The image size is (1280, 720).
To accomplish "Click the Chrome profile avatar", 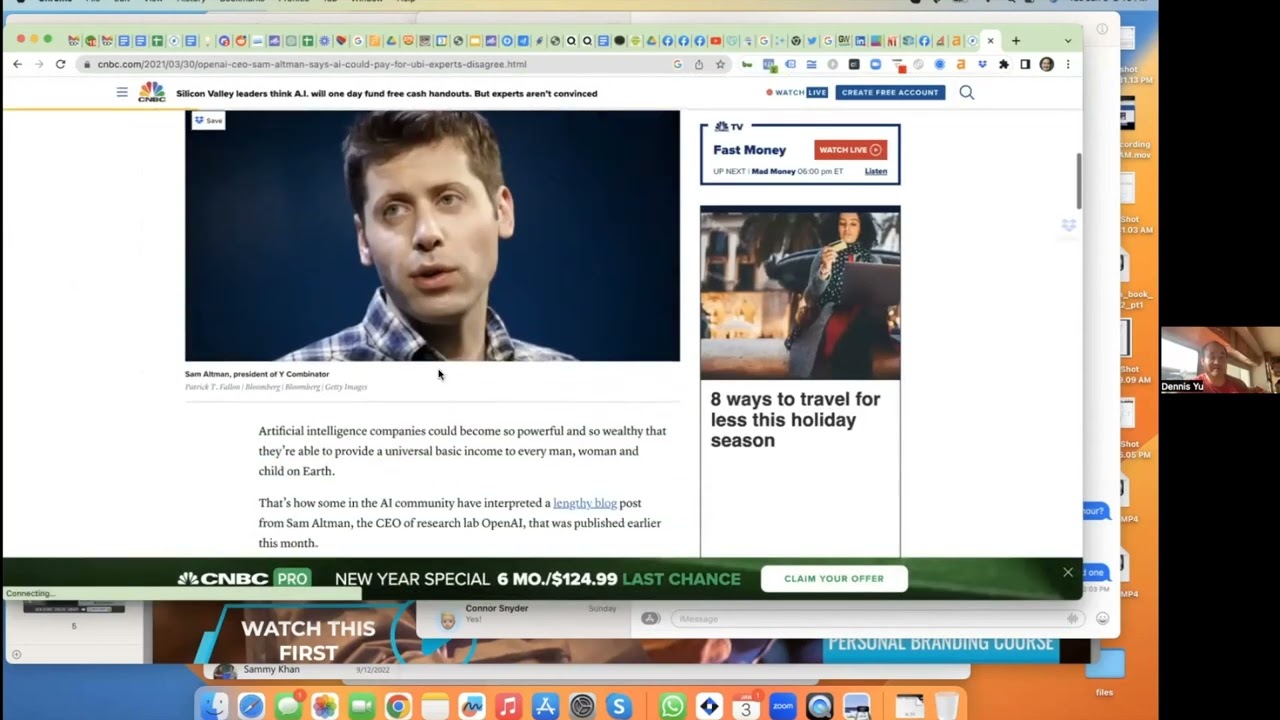I will (1046, 64).
